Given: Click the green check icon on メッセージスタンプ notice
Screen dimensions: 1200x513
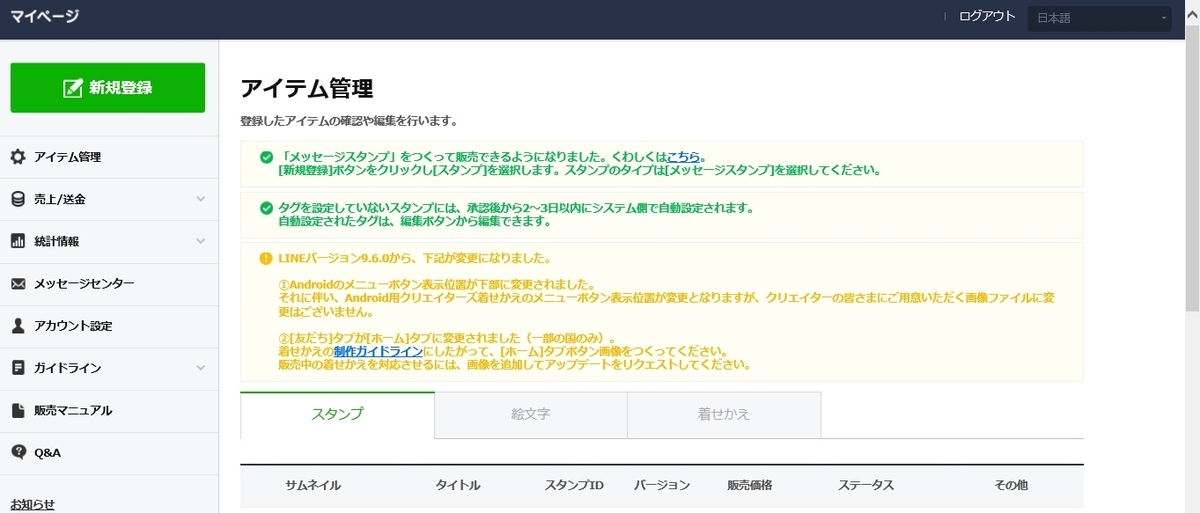Looking at the screenshot, I should (266, 158).
